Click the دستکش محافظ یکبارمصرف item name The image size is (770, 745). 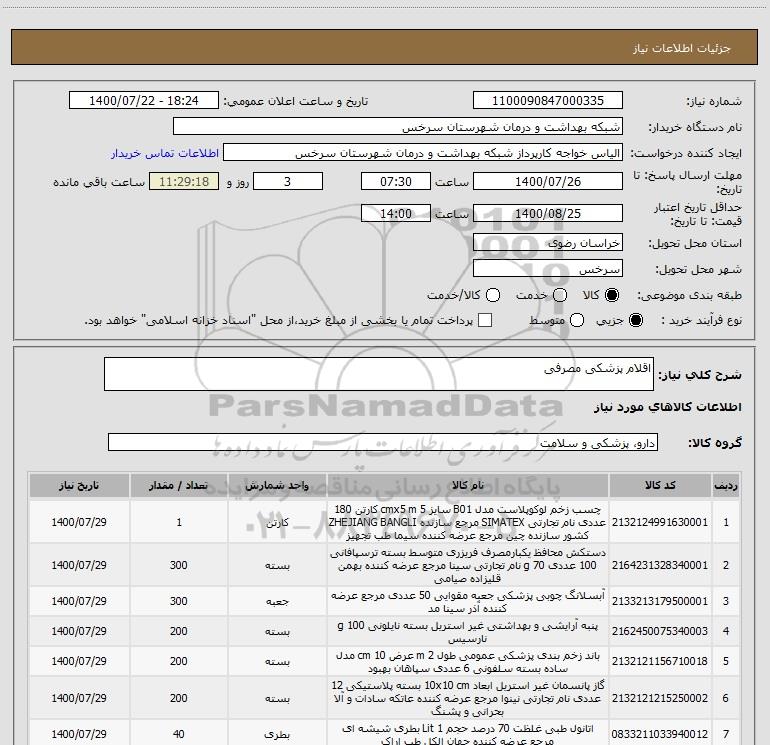coord(468,565)
